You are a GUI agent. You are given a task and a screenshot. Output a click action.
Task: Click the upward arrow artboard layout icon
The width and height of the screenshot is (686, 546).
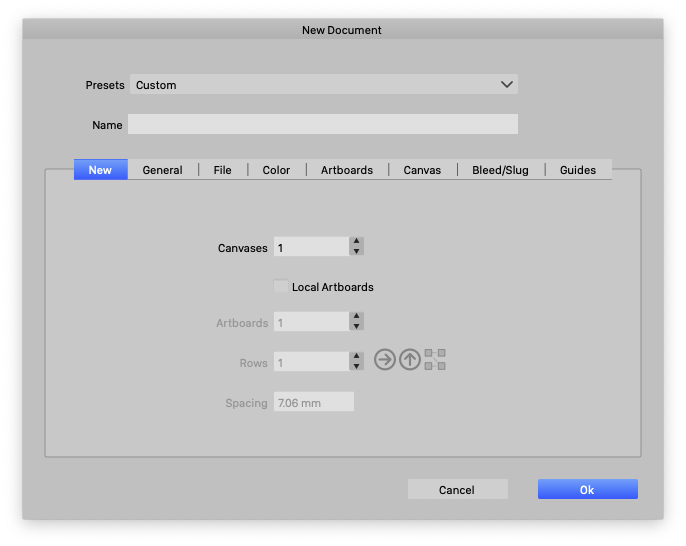410,360
